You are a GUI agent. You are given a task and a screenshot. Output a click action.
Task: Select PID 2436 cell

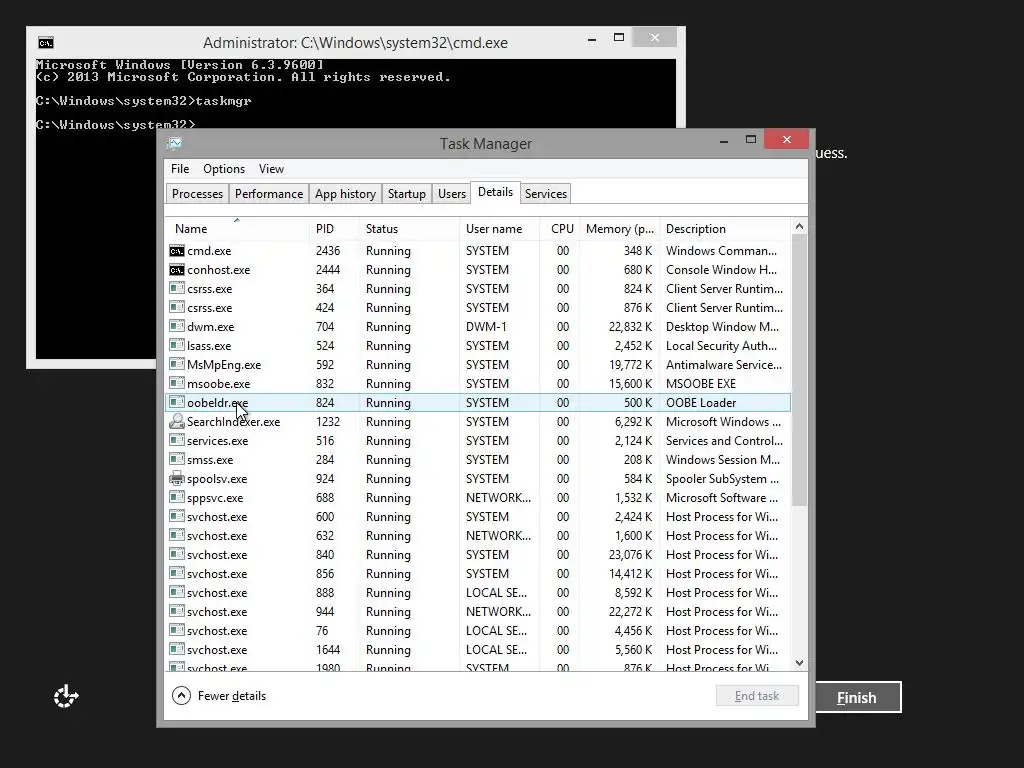pyautogui.click(x=328, y=251)
